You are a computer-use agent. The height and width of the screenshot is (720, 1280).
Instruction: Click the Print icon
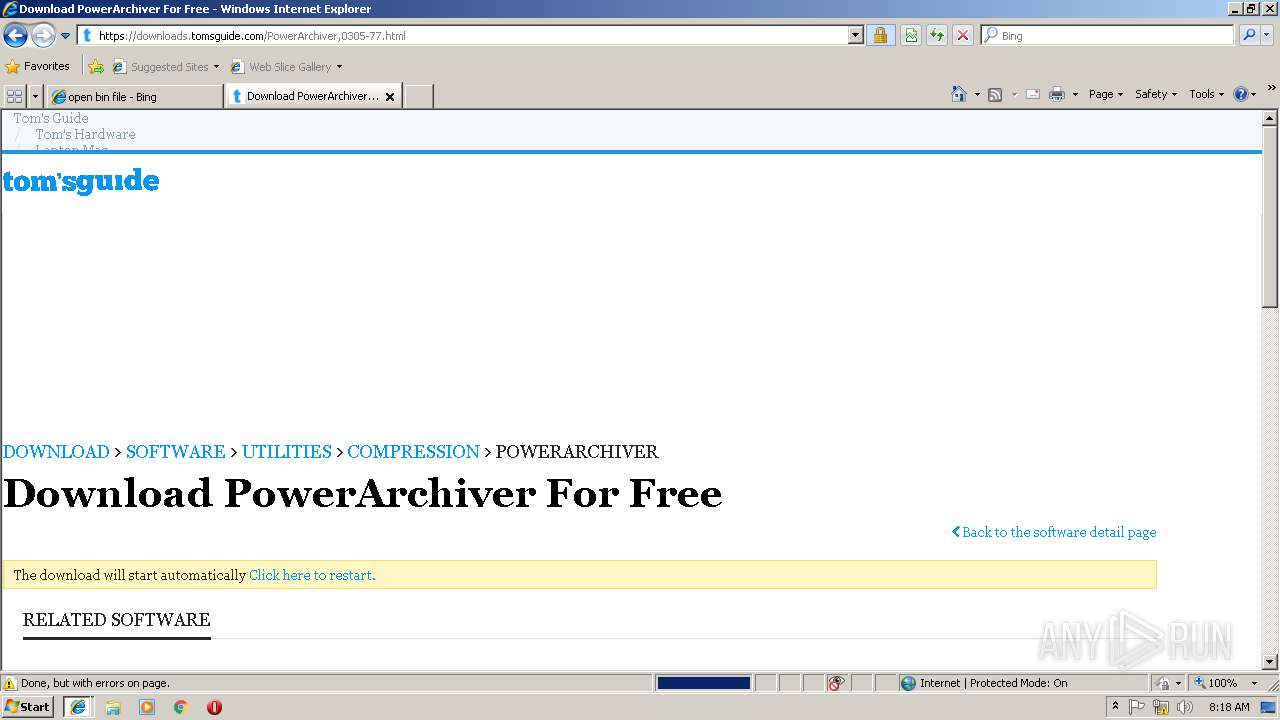point(1057,94)
